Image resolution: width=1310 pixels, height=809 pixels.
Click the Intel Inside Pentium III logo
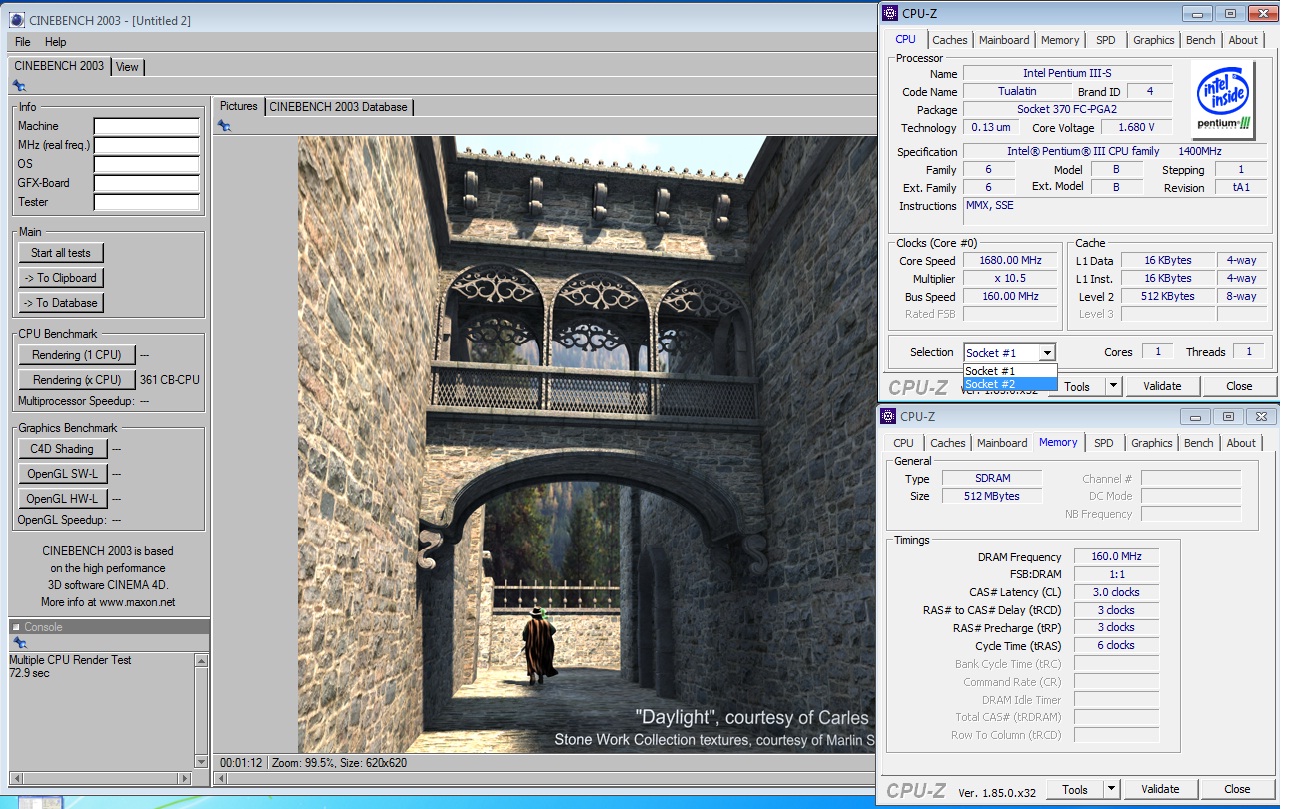tap(1224, 101)
